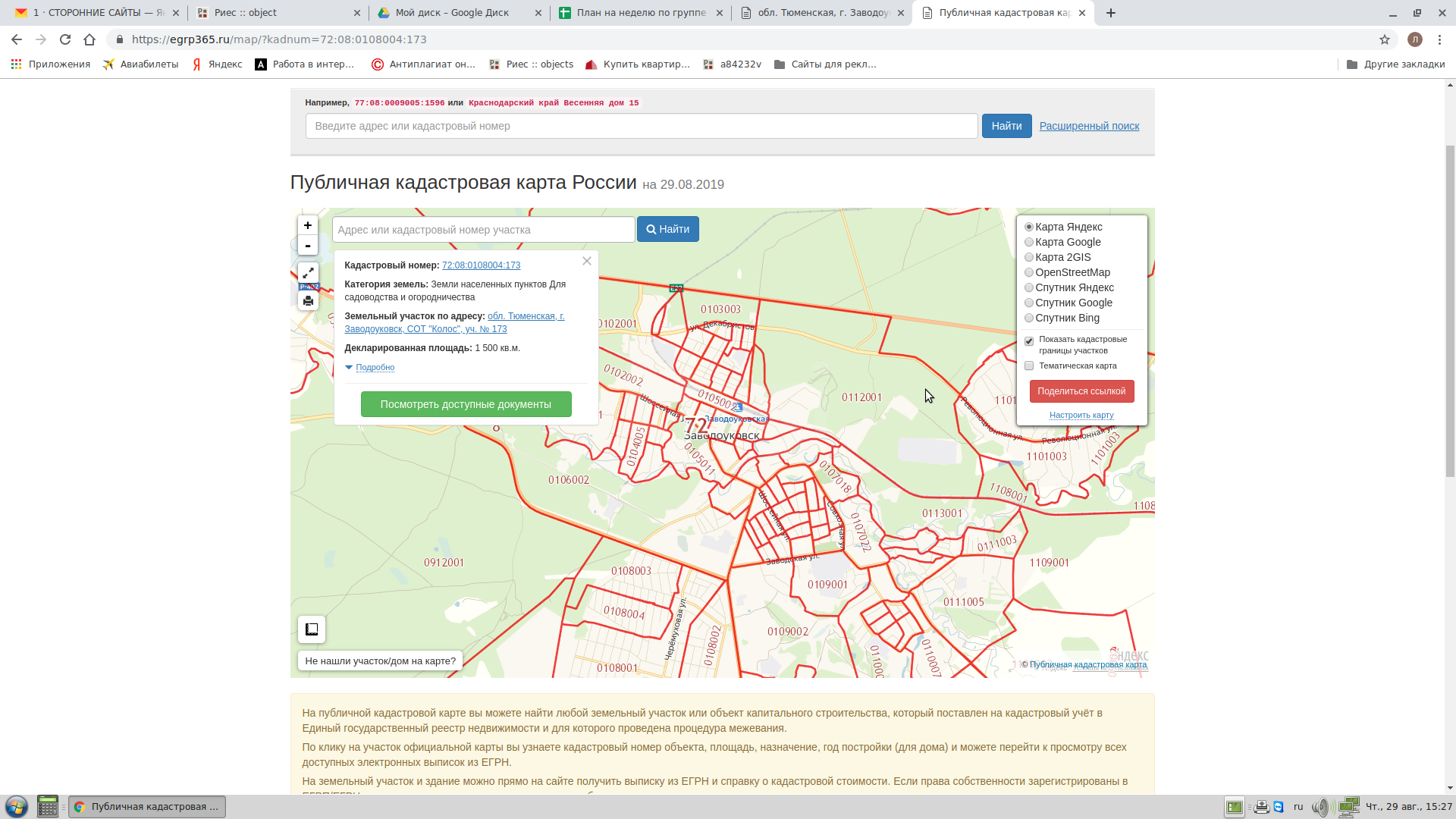Focus the top address or cadastral number field
The height and width of the screenshot is (819, 1456).
click(x=642, y=126)
